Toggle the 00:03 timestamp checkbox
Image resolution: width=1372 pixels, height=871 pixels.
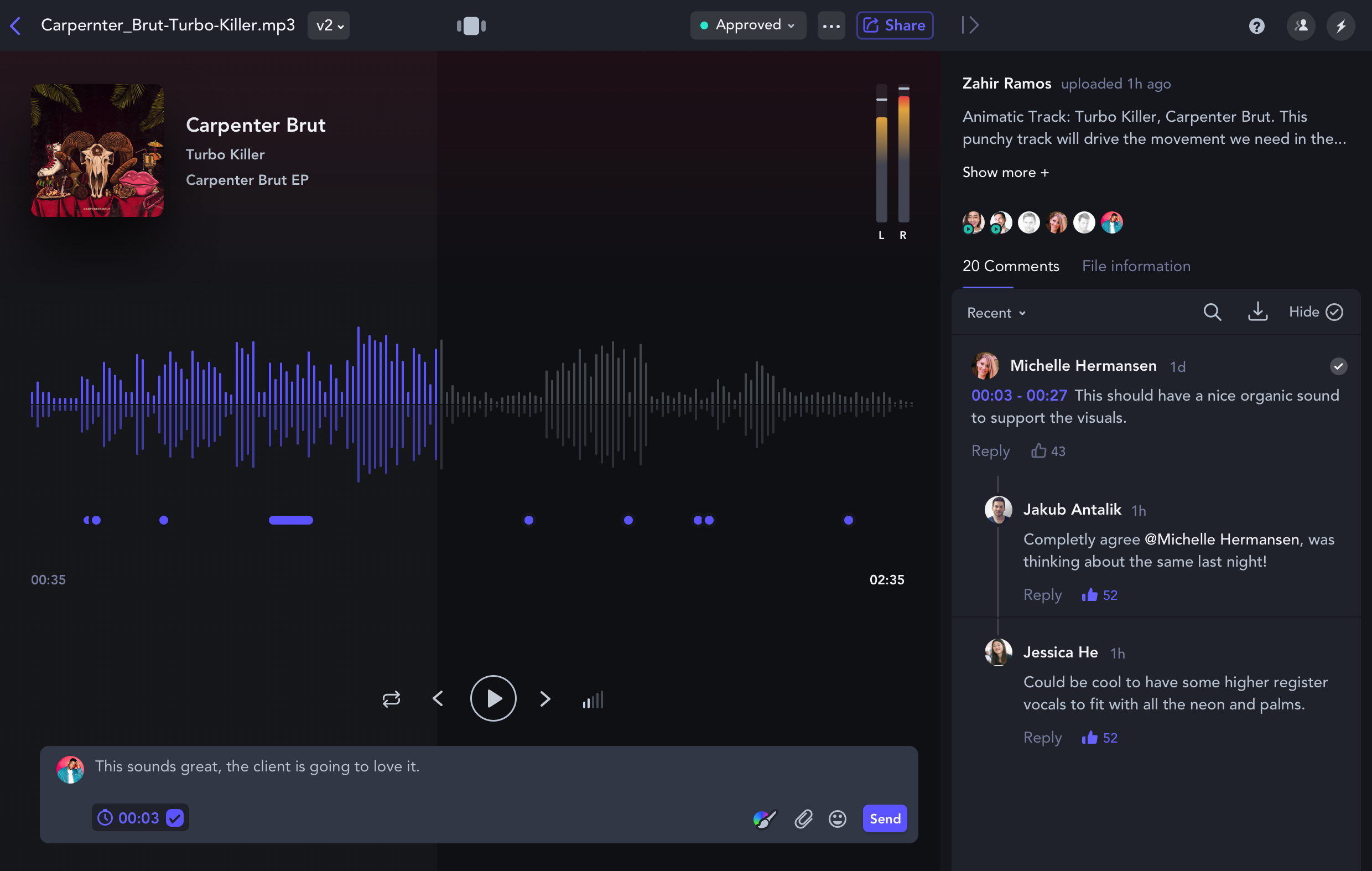point(174,818)
